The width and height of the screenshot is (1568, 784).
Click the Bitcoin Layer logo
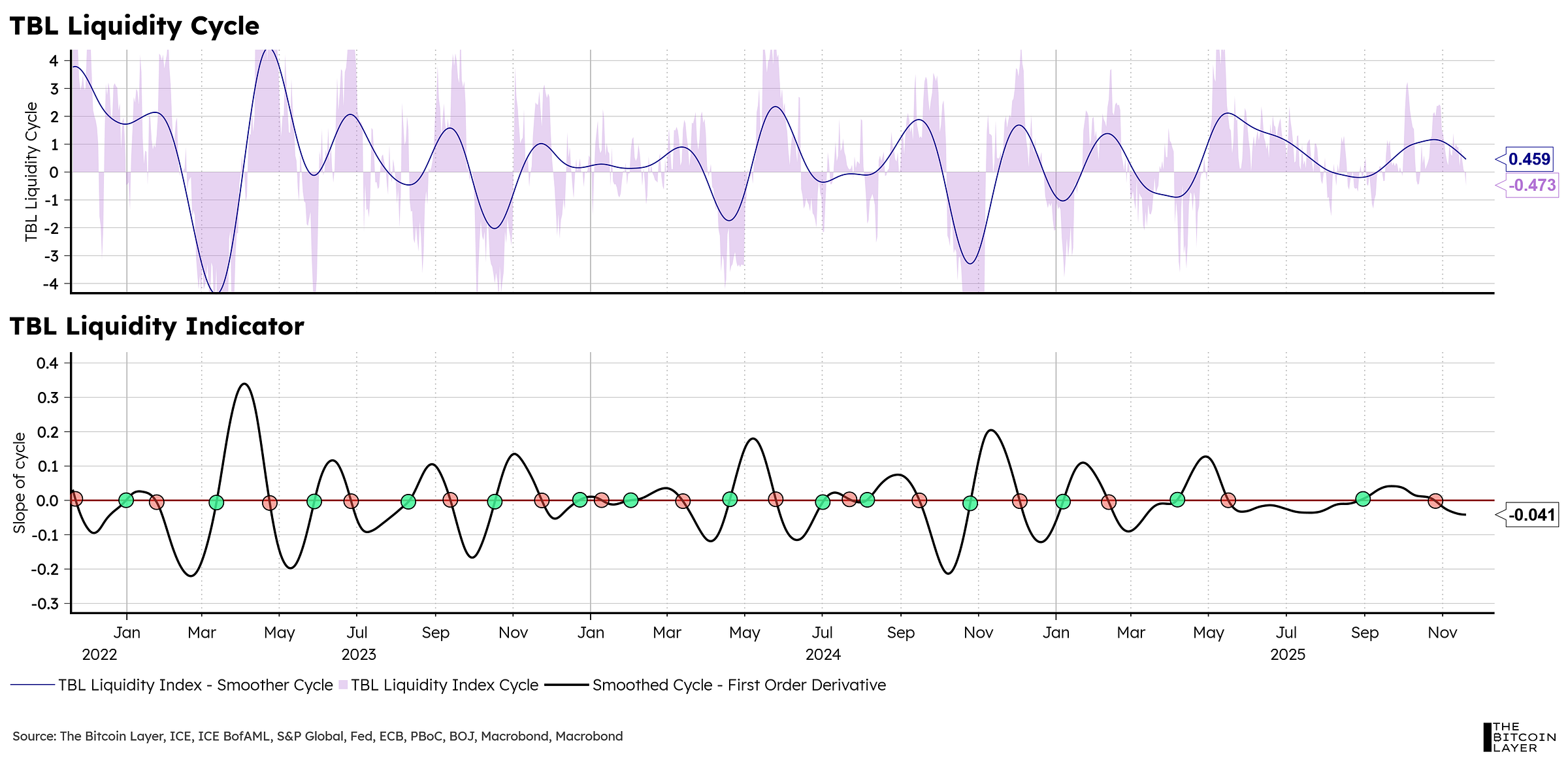click(x=1519, y=737)
